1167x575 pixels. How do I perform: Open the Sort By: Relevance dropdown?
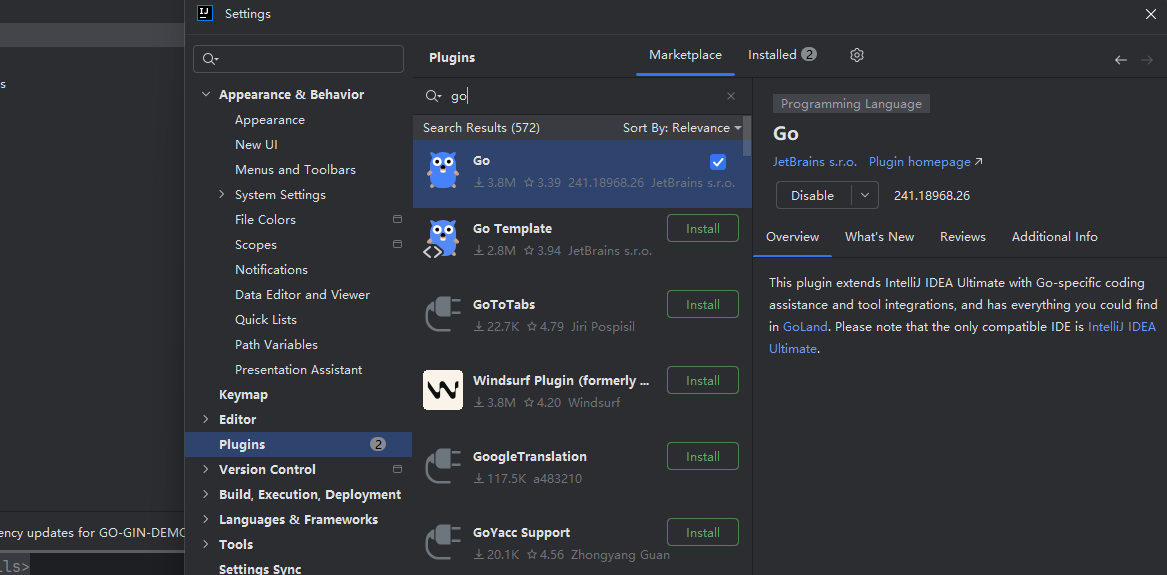click(682, 128)
